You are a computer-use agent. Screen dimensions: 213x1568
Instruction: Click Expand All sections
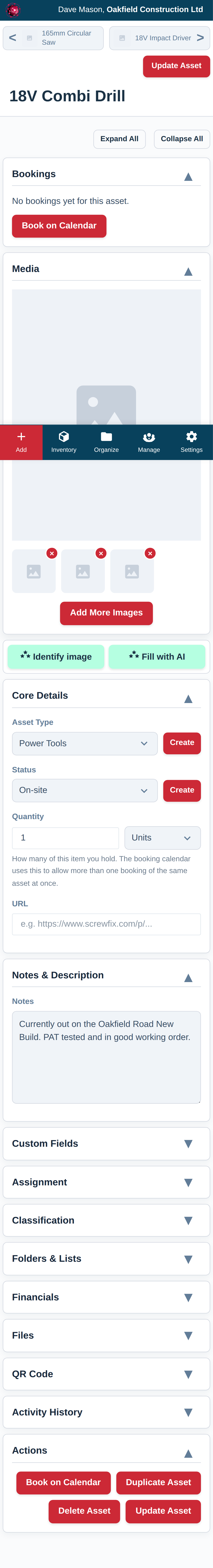pos(120,139)
